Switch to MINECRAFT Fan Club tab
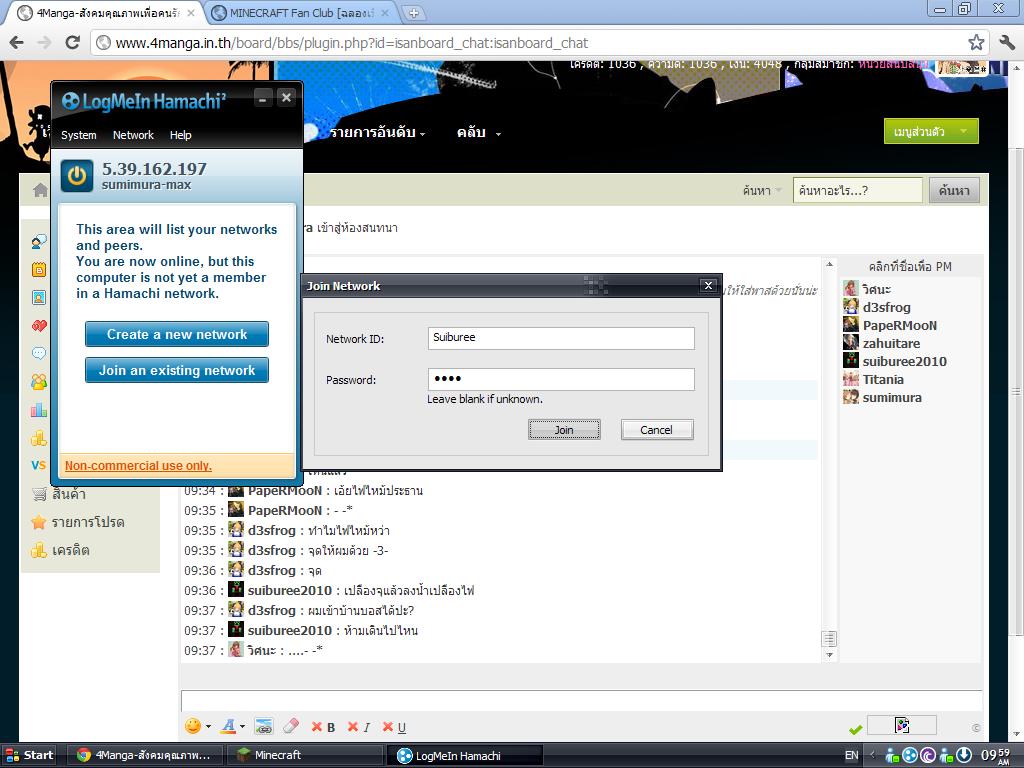This screenshot has height=768, width=1024. pos(302,13)
